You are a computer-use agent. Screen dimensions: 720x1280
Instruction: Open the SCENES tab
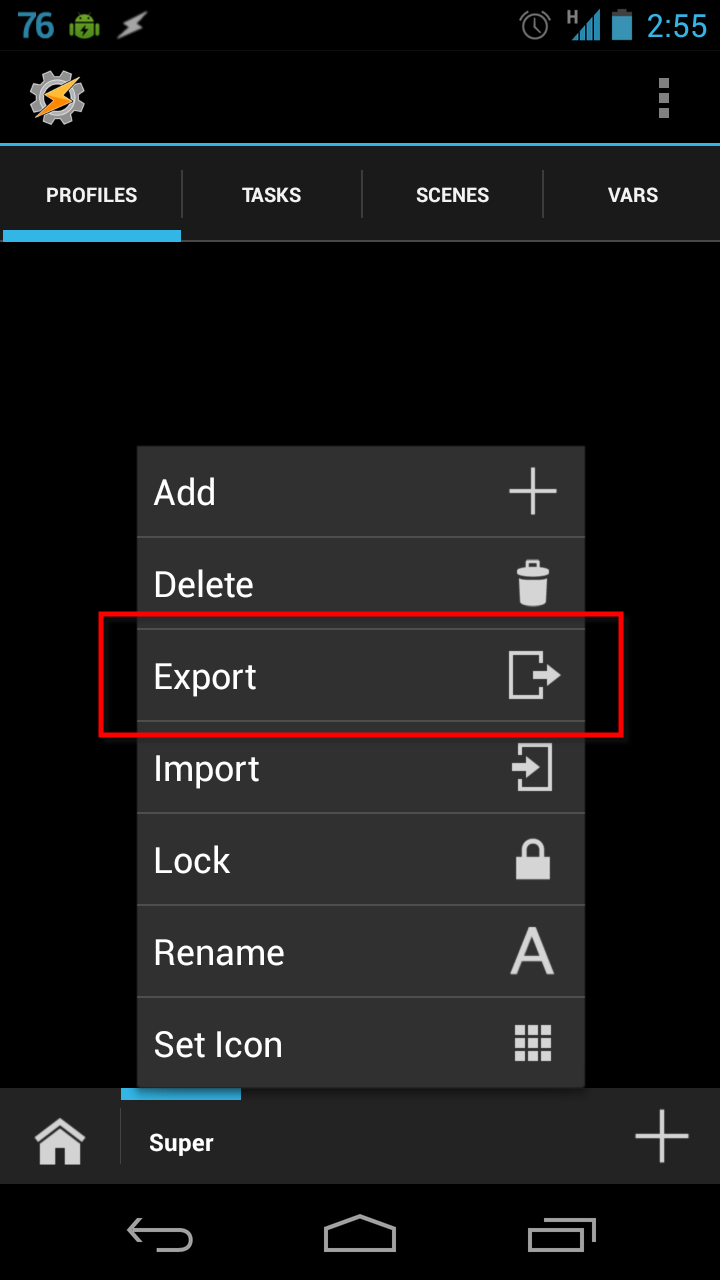tap(452, 194)
